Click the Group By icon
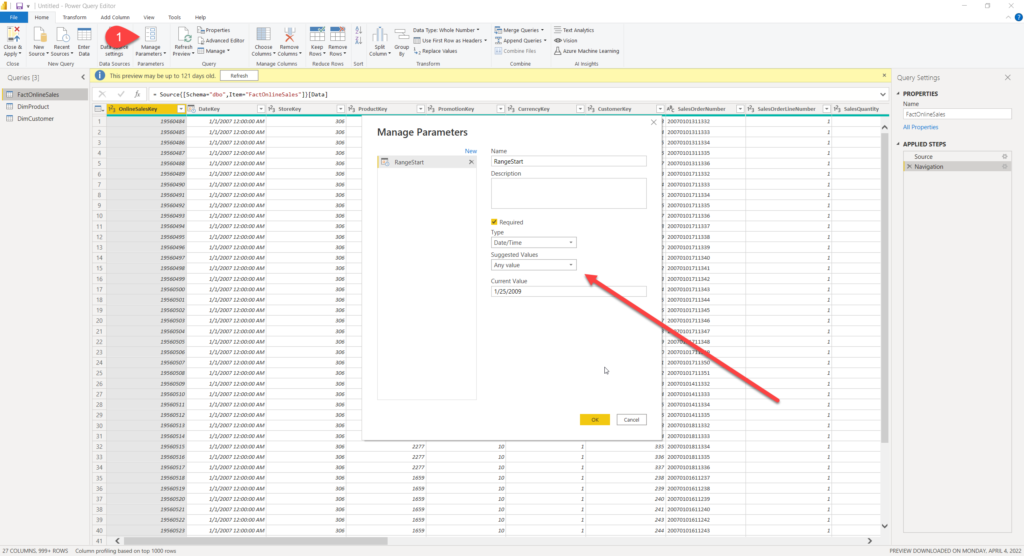Screen dimensions: 1024x556 pyautogui.click(x=402, y=35)
